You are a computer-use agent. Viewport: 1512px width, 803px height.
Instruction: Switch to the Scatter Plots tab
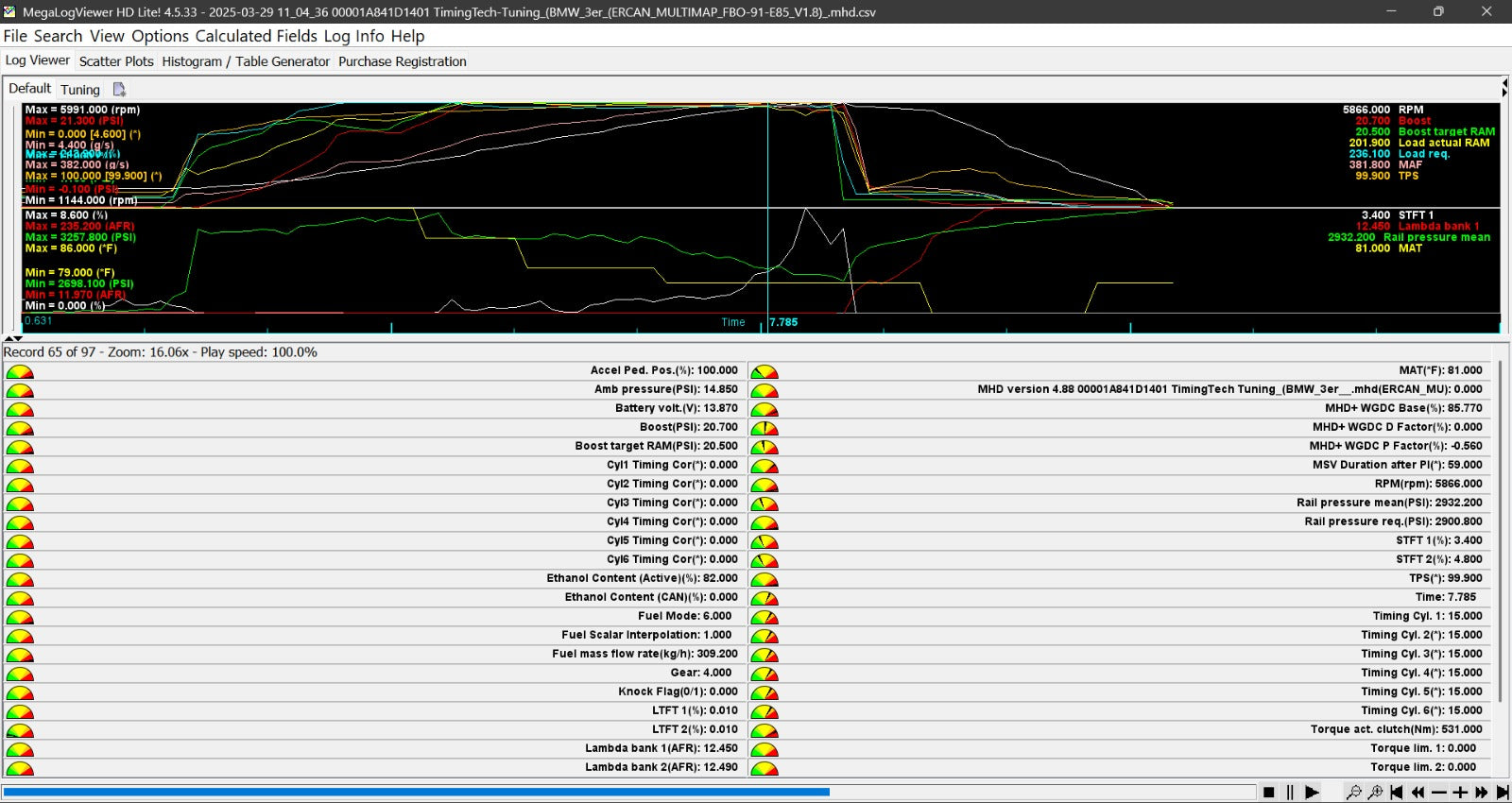pos(116,61)
